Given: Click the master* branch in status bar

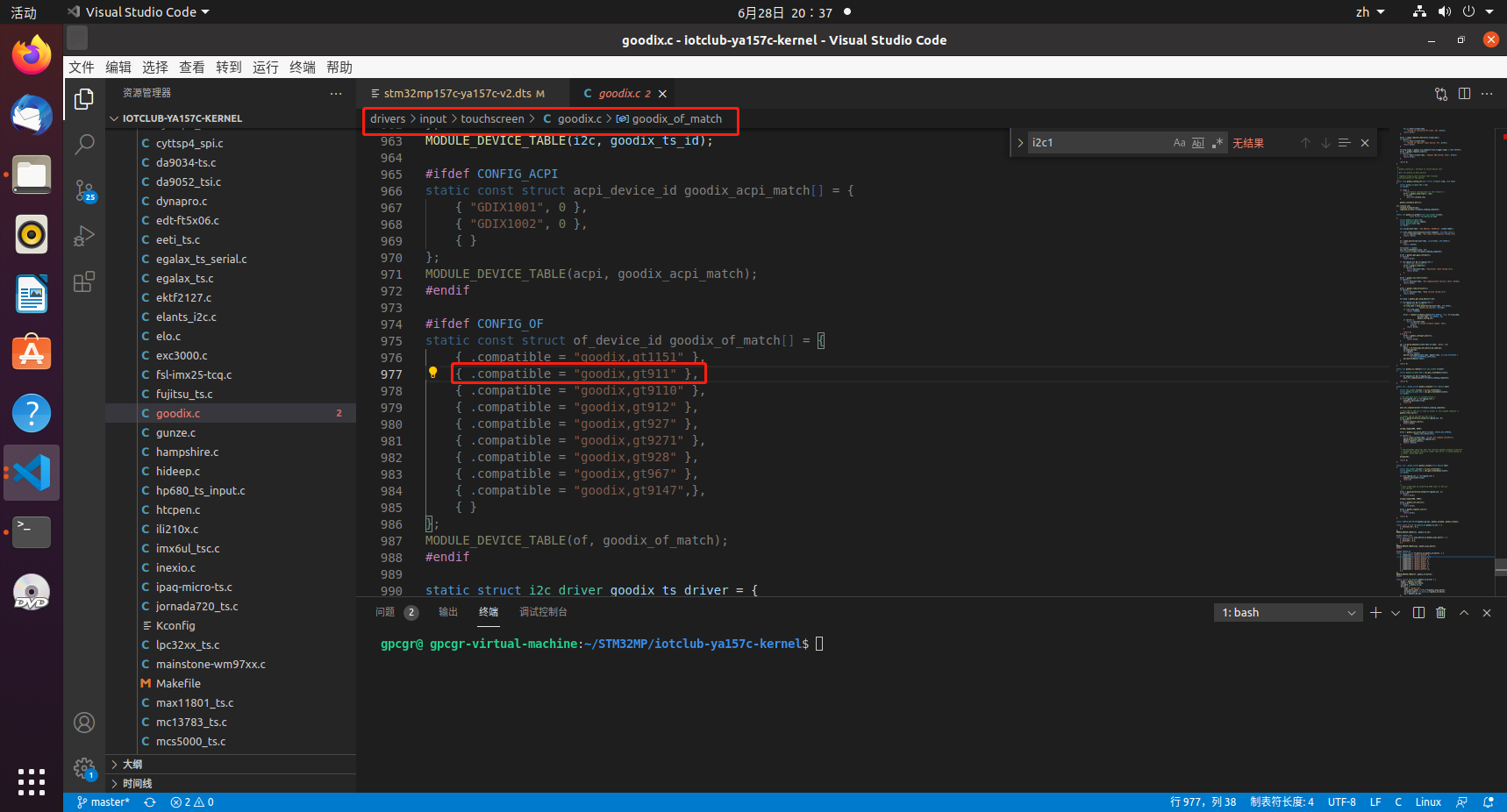Looking at the screenshot, I should 104,802.
